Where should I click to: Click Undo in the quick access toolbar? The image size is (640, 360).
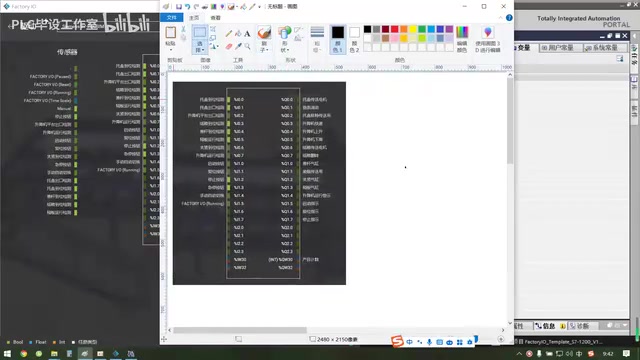coord(187,7)
